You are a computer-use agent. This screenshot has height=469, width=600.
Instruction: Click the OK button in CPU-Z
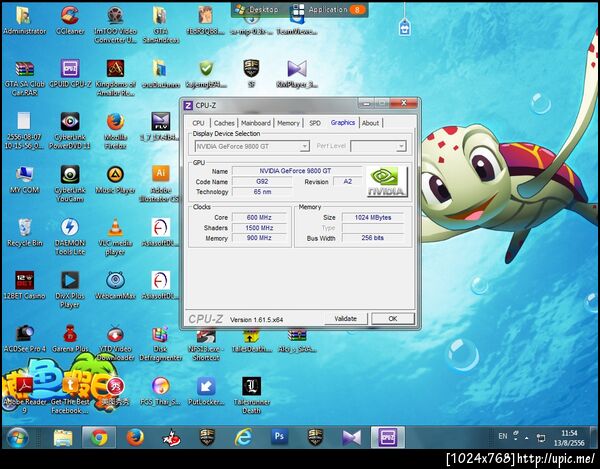(x=393, y=319)
